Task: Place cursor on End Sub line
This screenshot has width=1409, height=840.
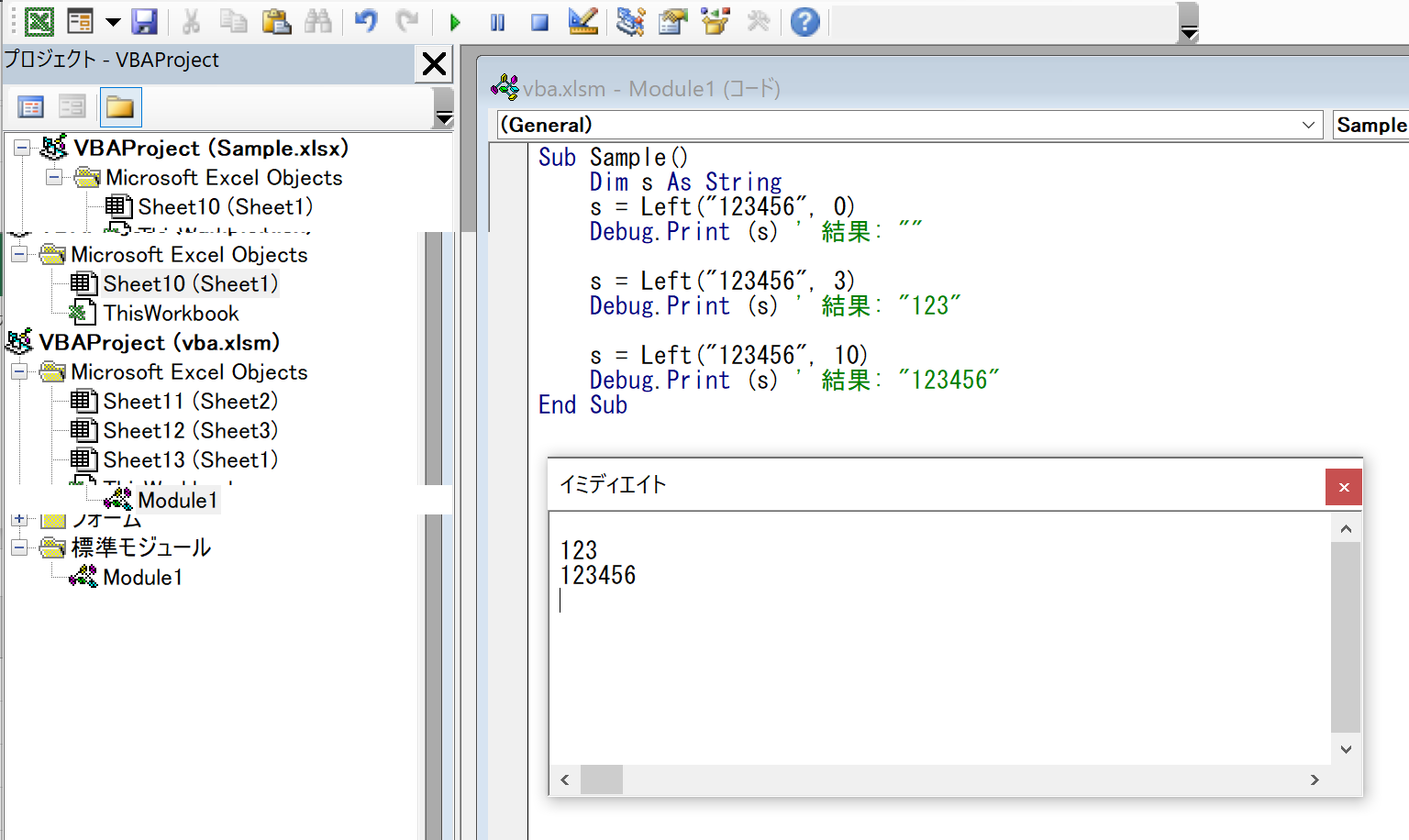Action: (582, 404)
